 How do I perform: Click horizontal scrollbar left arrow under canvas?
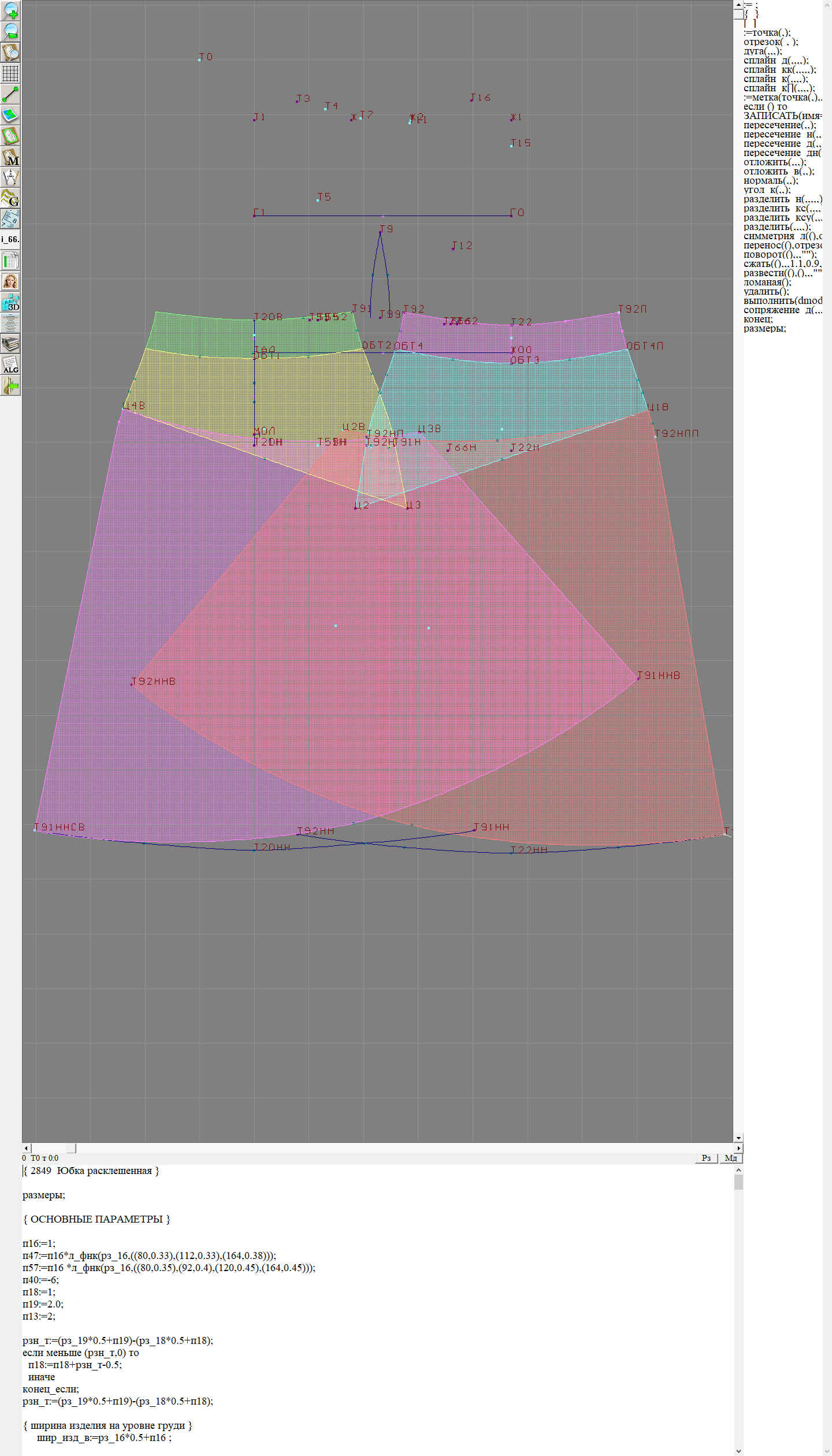(x=26, y=1148)
